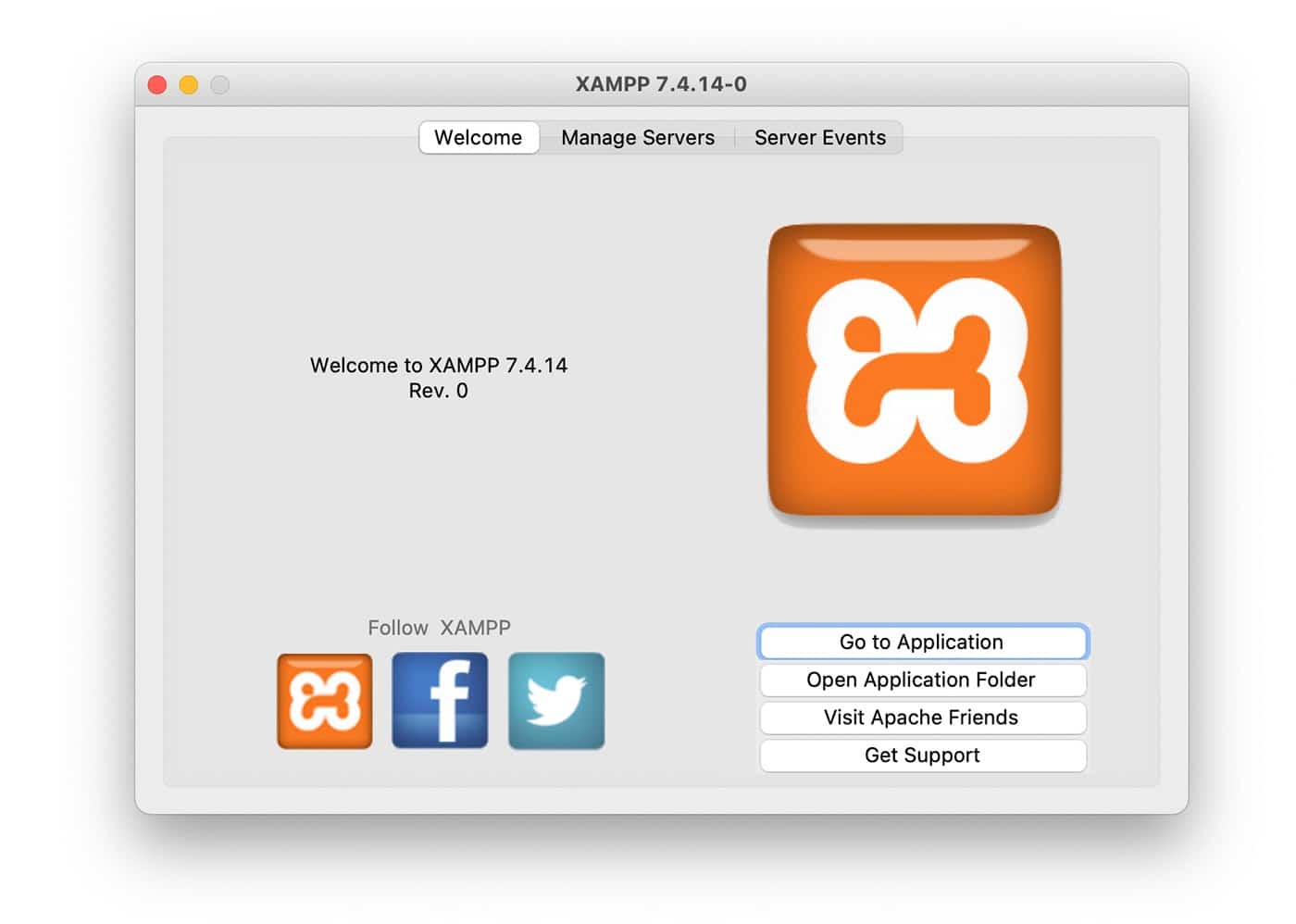Click the highlighted default action button
This screenshot has width=1296, height=924.
pos(921,642)
